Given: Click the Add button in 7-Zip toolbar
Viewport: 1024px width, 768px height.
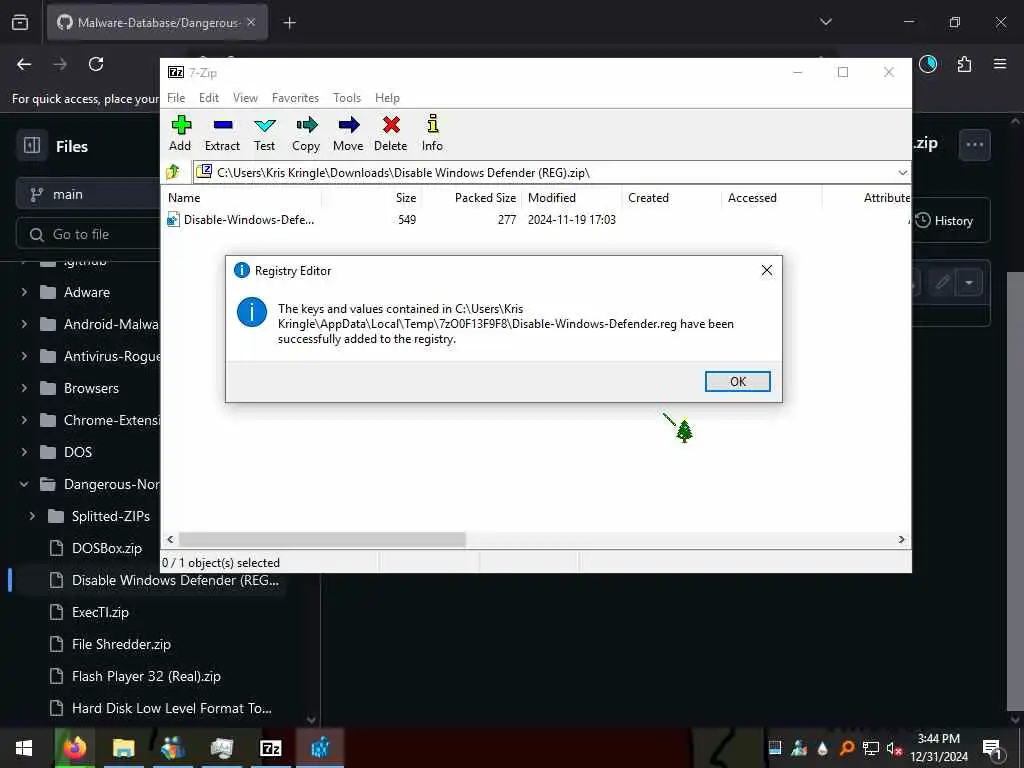Looking at the screenshot, I should click(x=180, y=133).
